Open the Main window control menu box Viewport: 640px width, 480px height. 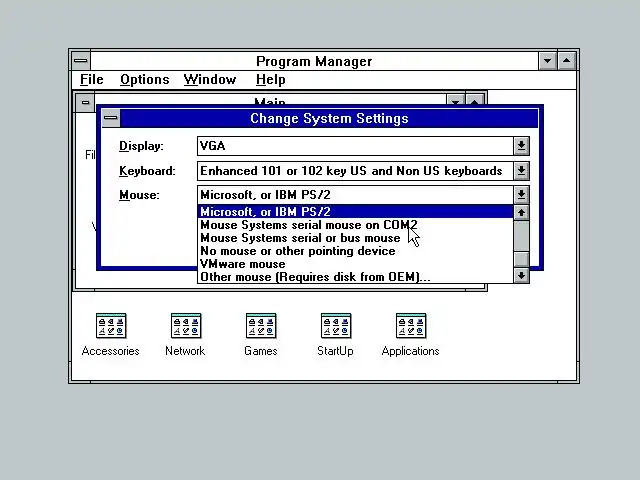point(85,102)
